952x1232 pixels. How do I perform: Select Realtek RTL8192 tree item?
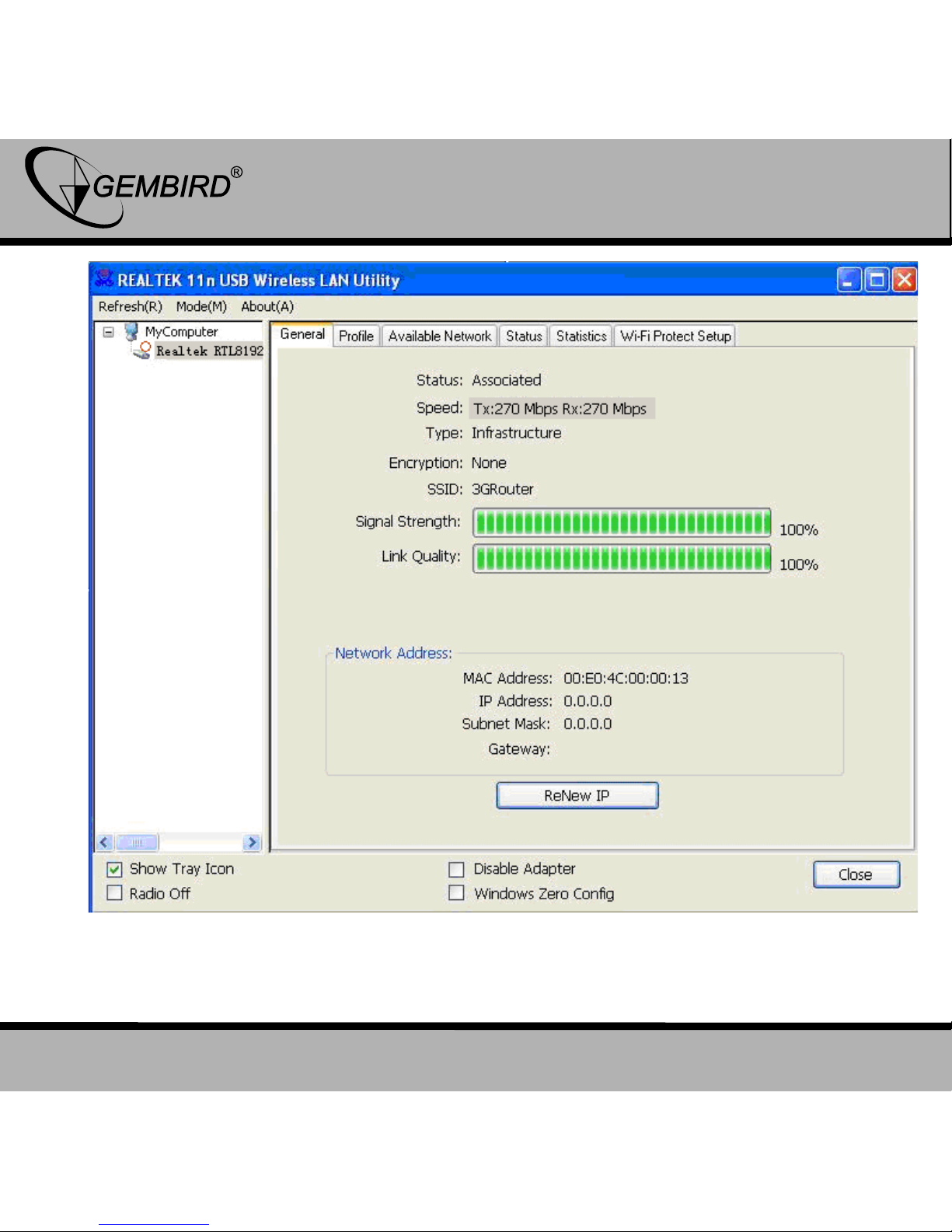point(210,351)
